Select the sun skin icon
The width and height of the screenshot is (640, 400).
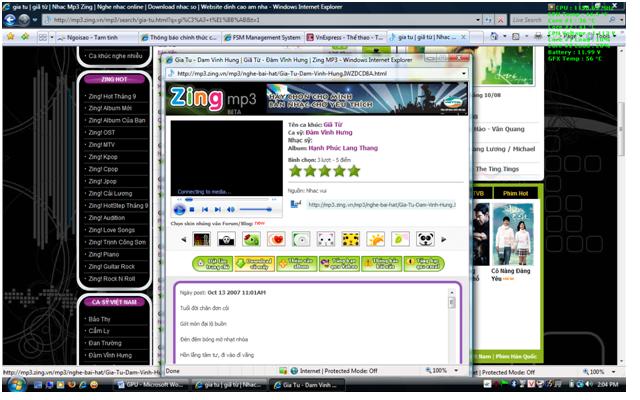click(376, 239)
